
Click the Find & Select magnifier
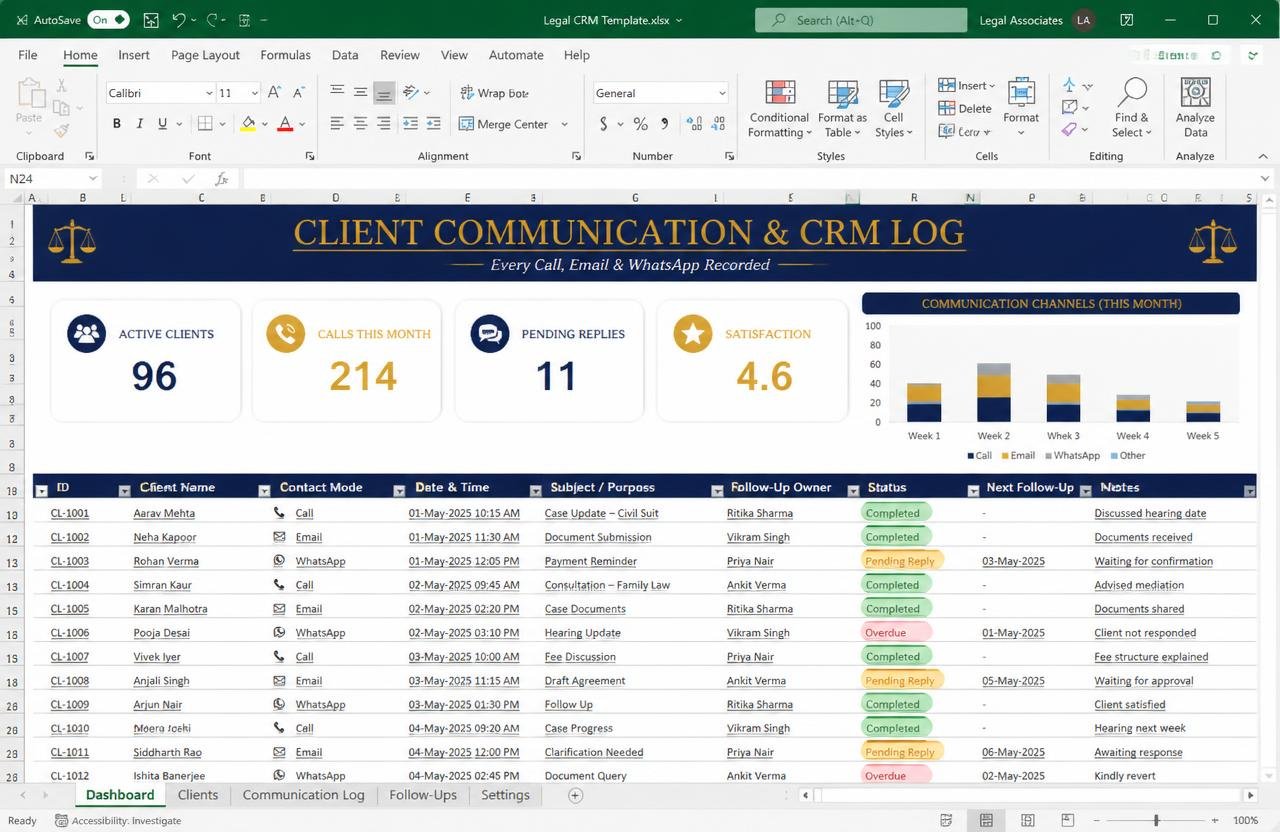click(1132, 107)
